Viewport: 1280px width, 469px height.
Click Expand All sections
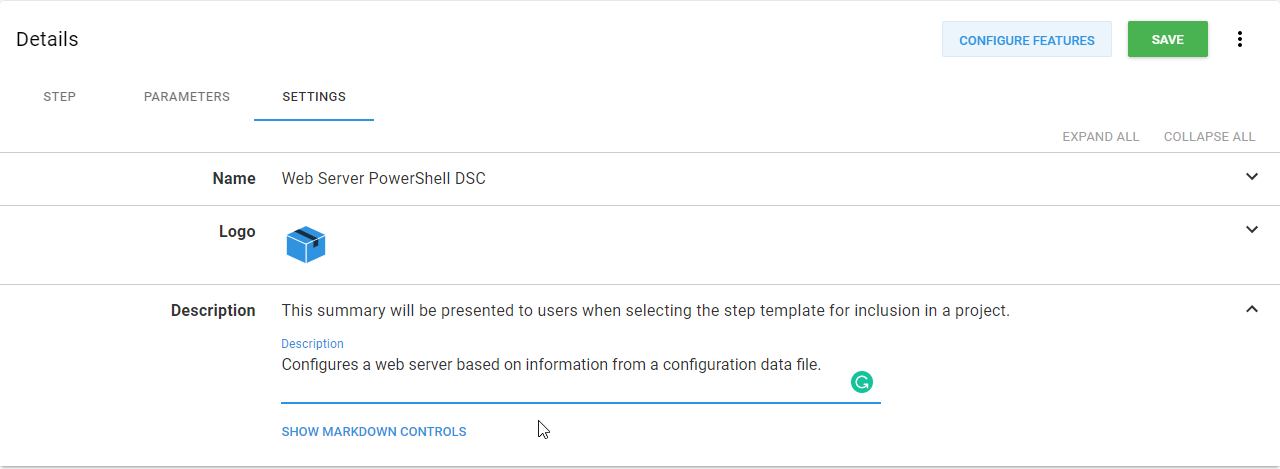(1100, 137)
